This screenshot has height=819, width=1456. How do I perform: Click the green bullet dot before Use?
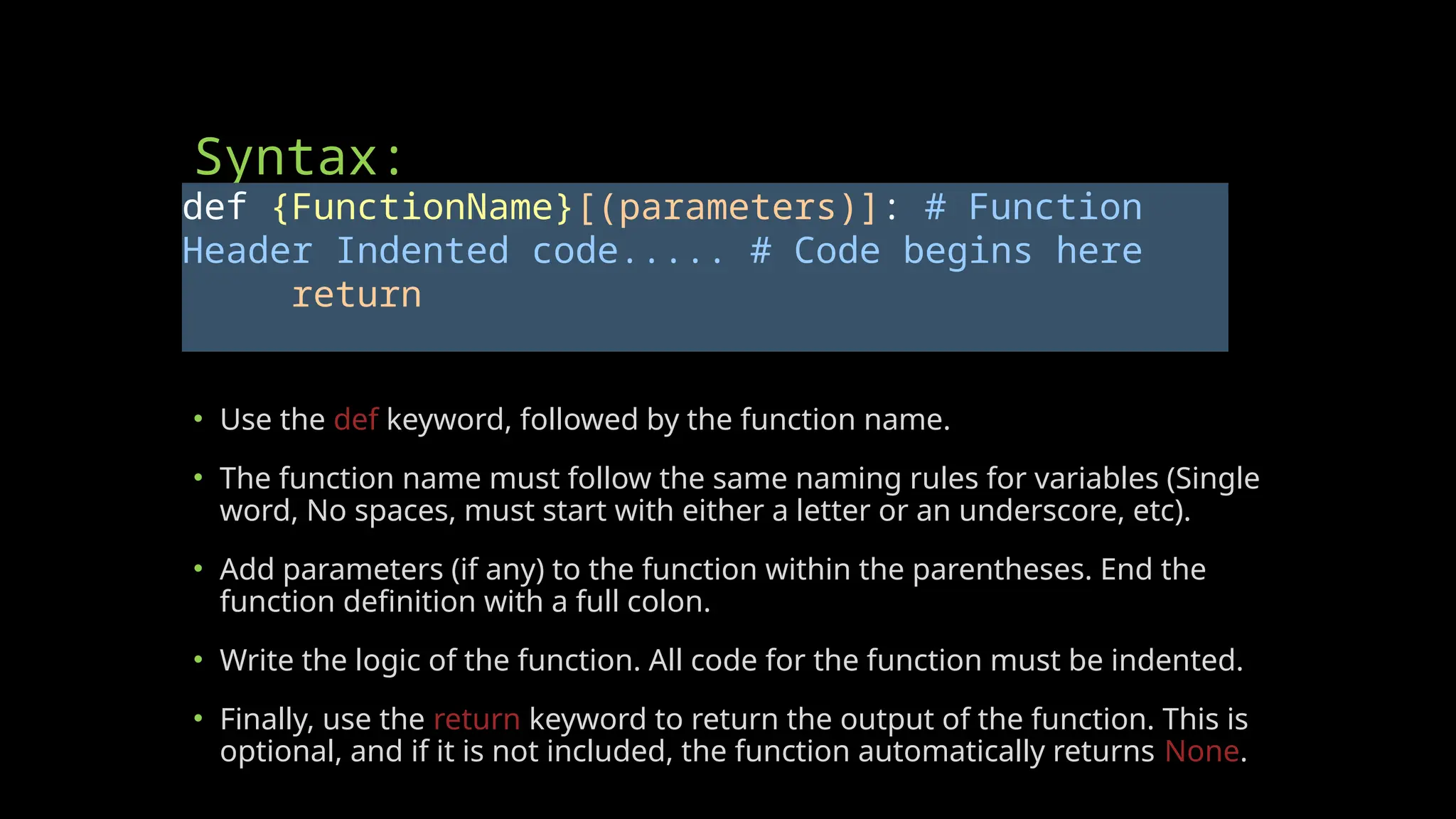[x=198, y=419]
